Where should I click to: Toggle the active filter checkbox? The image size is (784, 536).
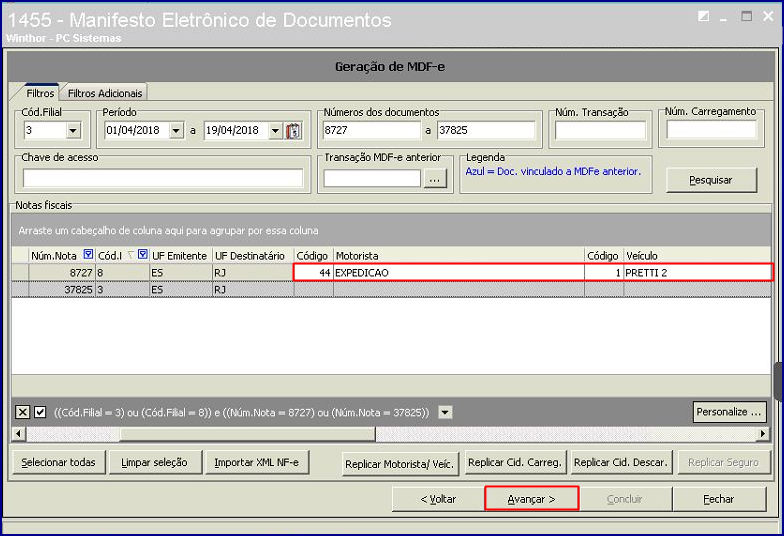coord(40,412)
